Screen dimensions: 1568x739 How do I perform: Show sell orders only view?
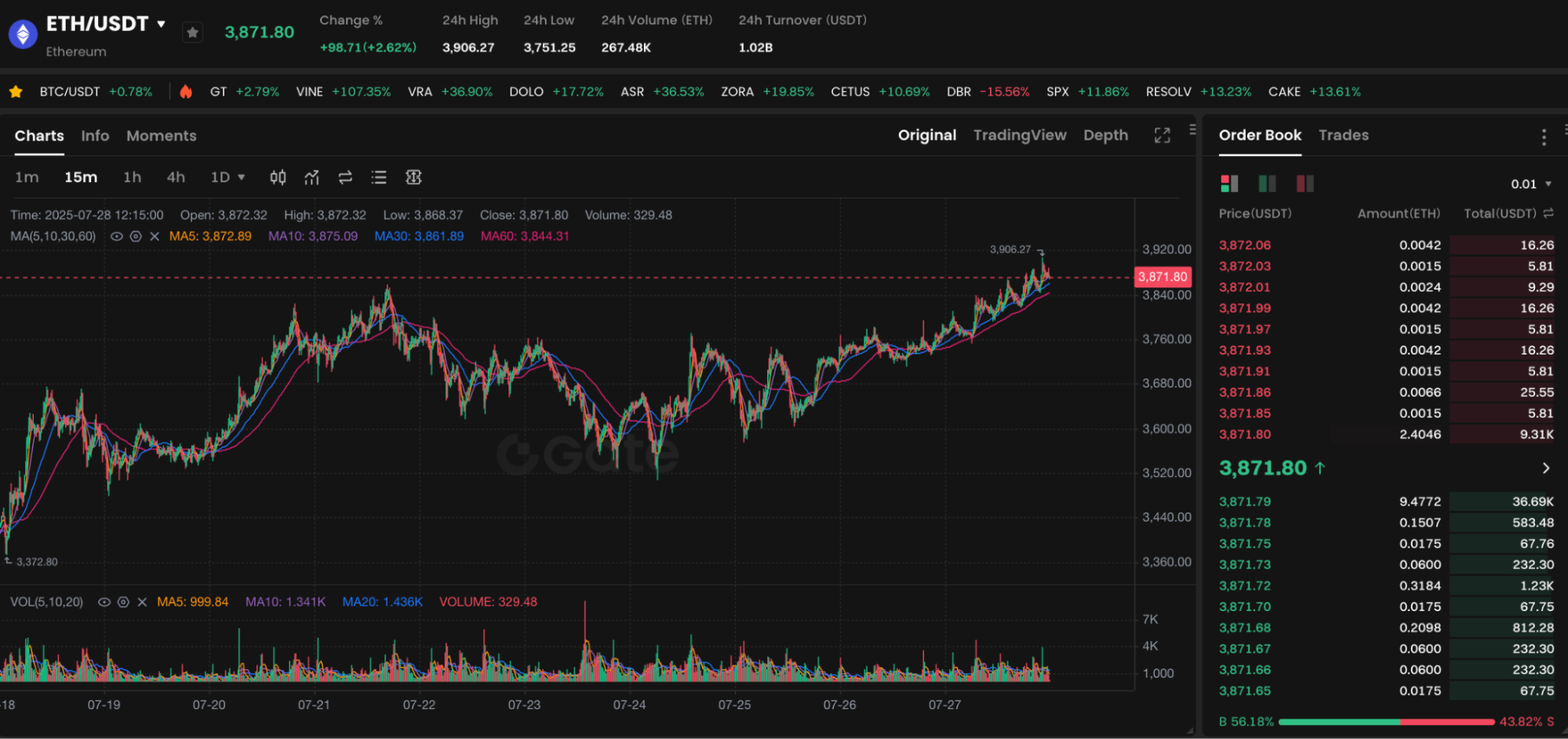1305,184
